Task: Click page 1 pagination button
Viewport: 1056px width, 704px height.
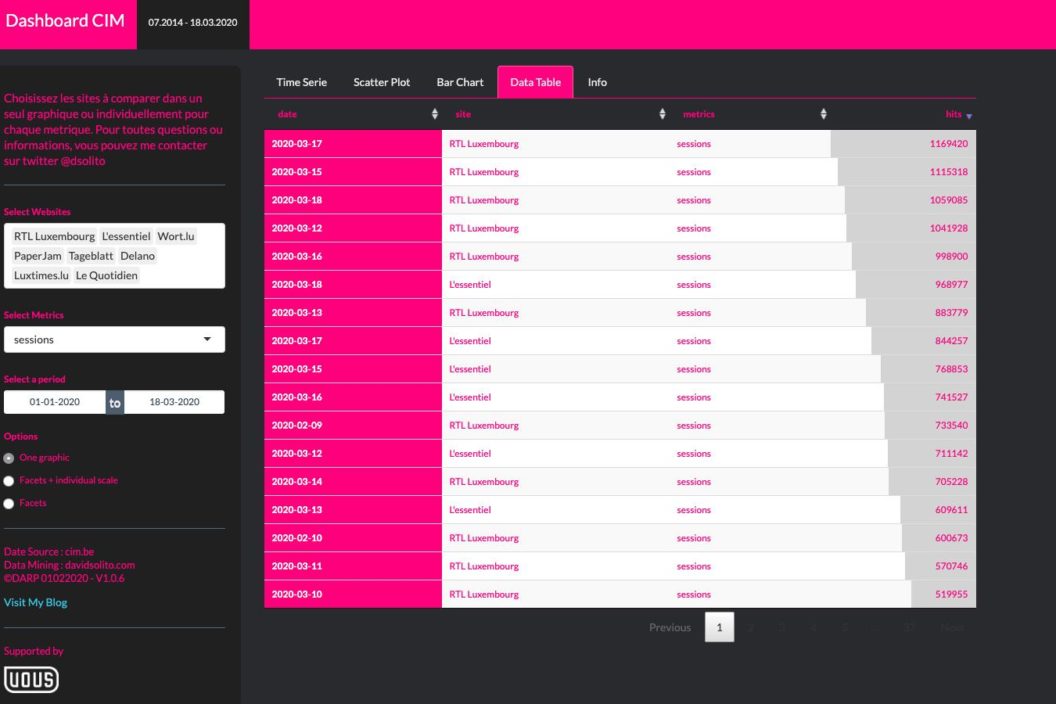Action: (x=719, y=627)
